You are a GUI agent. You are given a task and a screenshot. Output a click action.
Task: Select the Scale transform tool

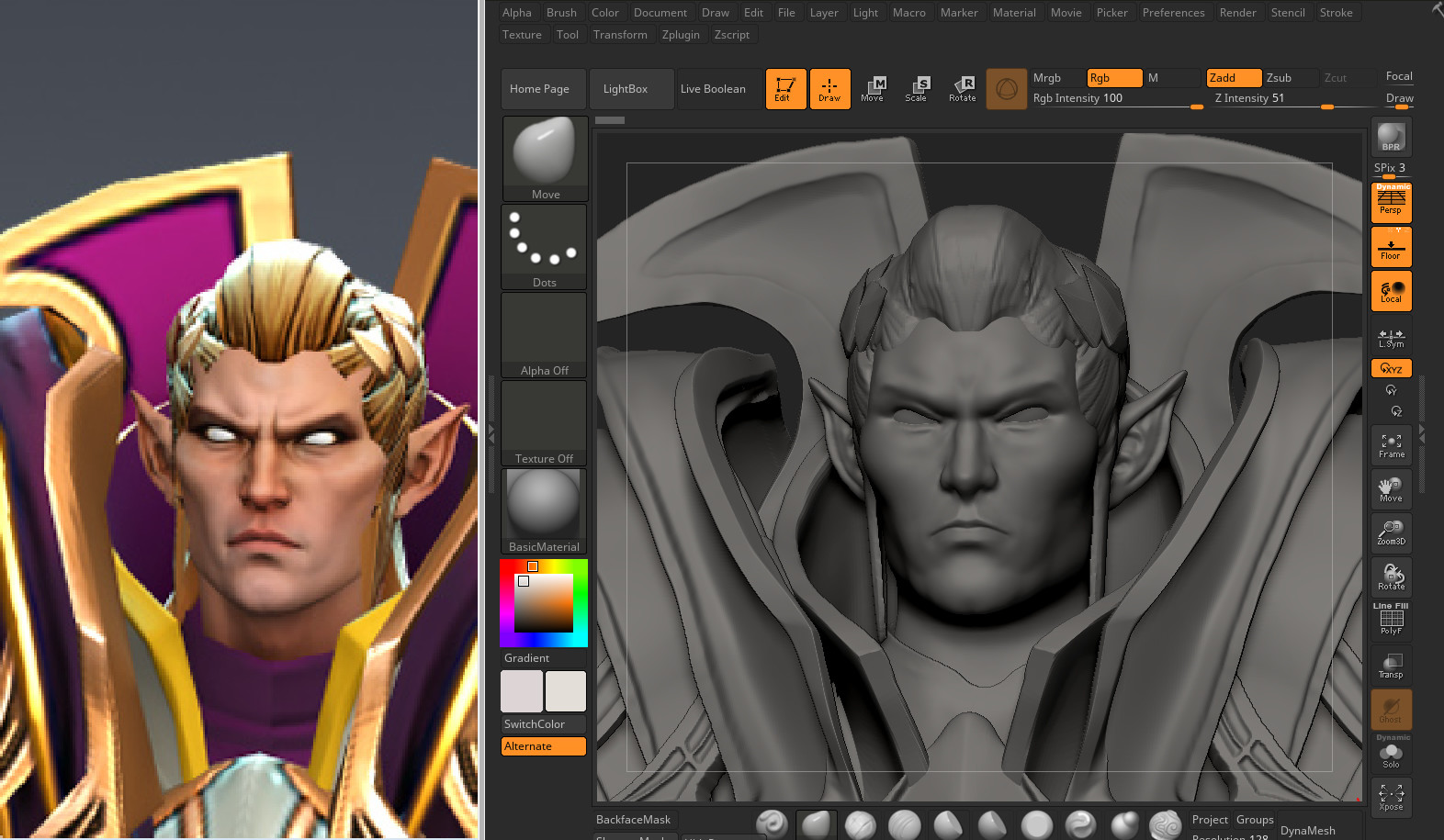(917, 89)
